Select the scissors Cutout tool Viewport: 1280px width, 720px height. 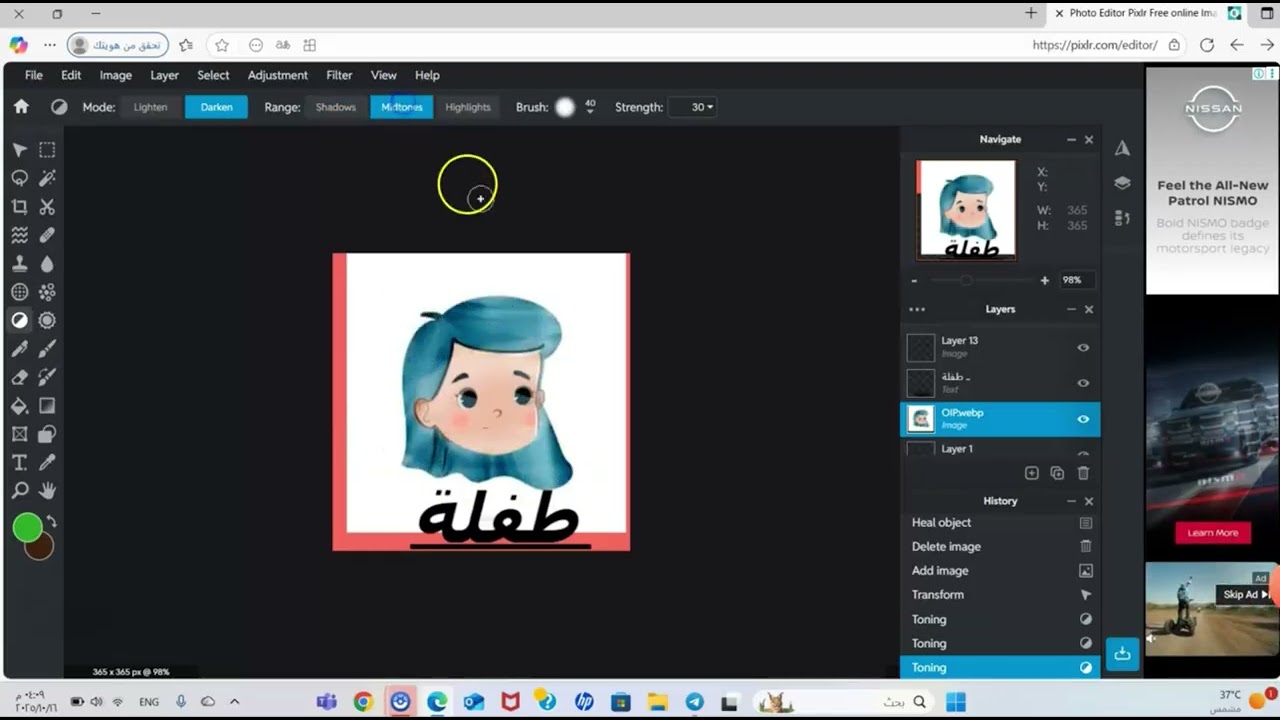click(x=47, y=207)
